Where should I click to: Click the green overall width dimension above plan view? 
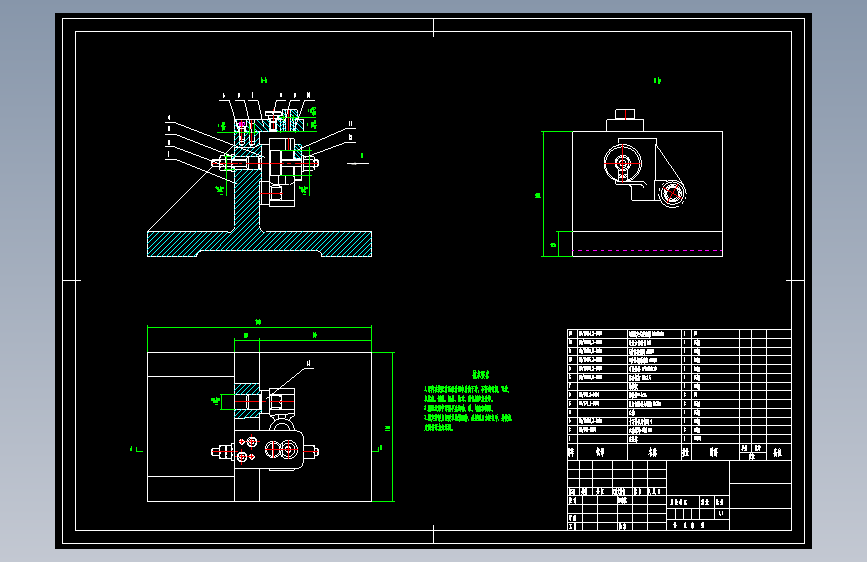click(x=259, y=326)
